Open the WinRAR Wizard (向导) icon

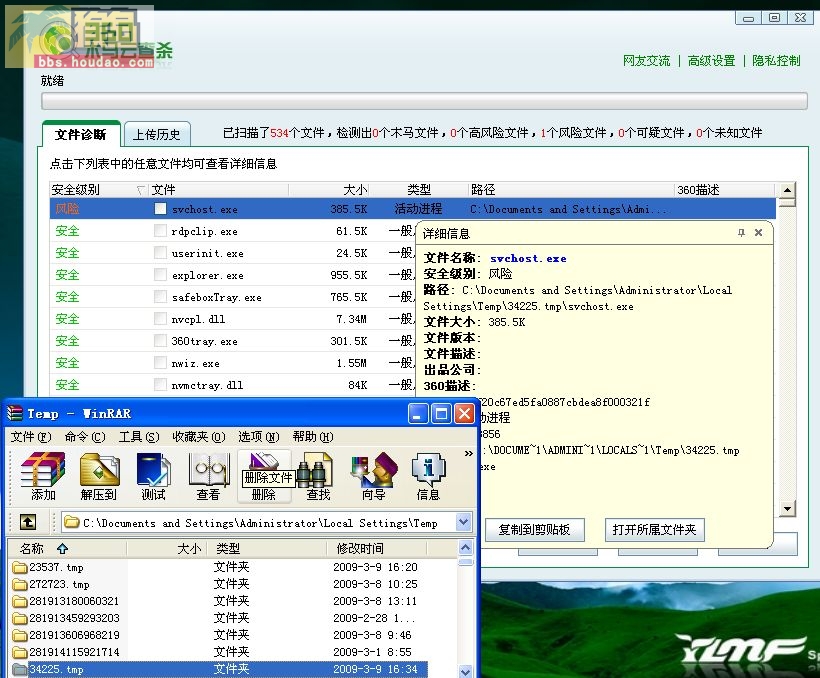373,476
